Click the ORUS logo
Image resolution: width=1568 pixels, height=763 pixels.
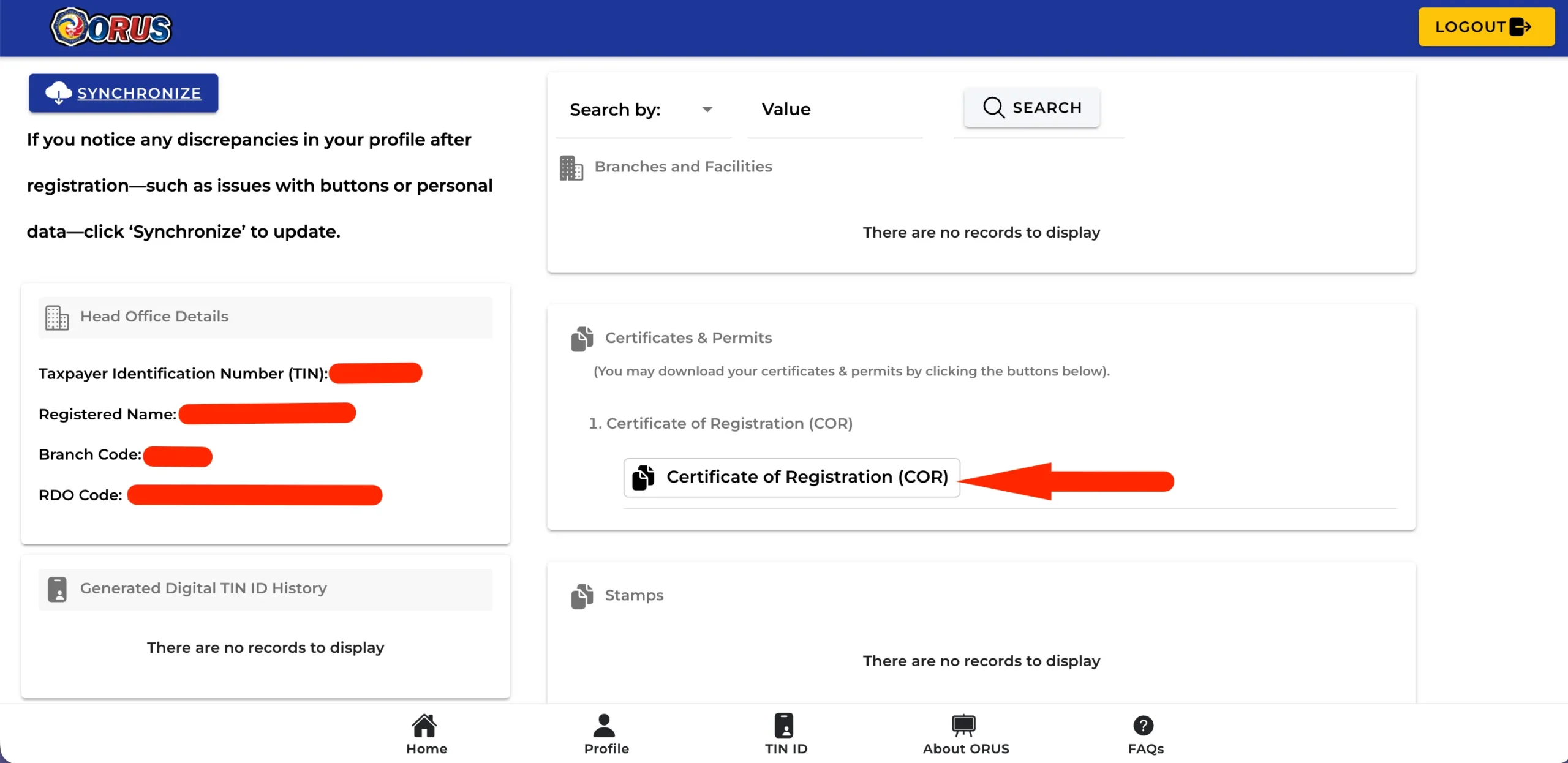pyautogui.click(x=111, y=27)
